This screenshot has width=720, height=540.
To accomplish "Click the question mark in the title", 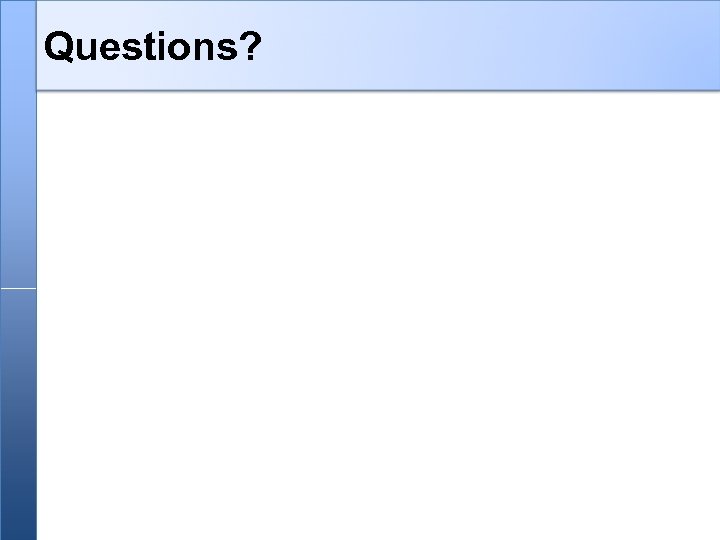I will click(252, 46).
